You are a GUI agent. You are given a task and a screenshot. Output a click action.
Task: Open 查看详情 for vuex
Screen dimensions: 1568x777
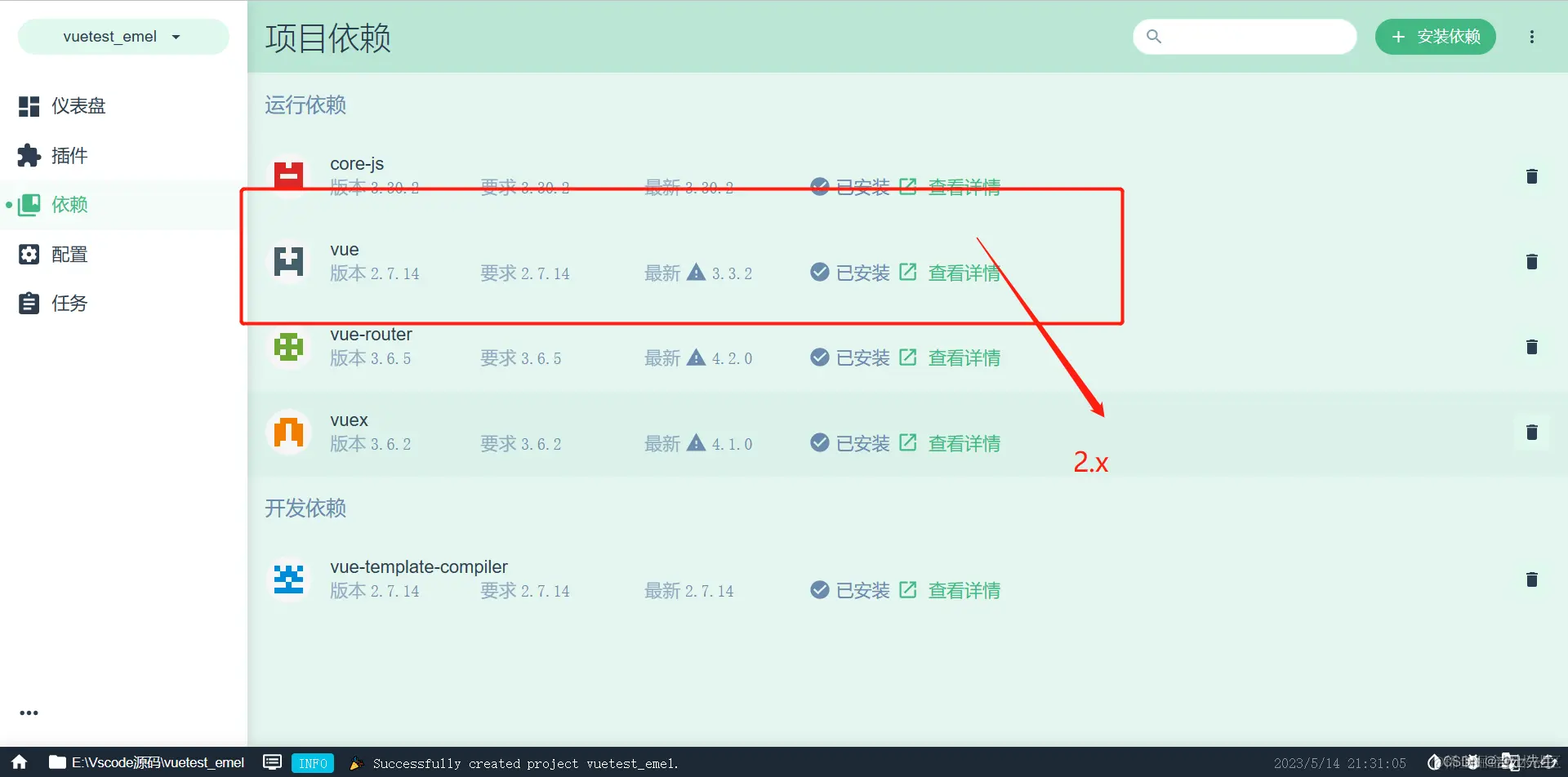964,444
